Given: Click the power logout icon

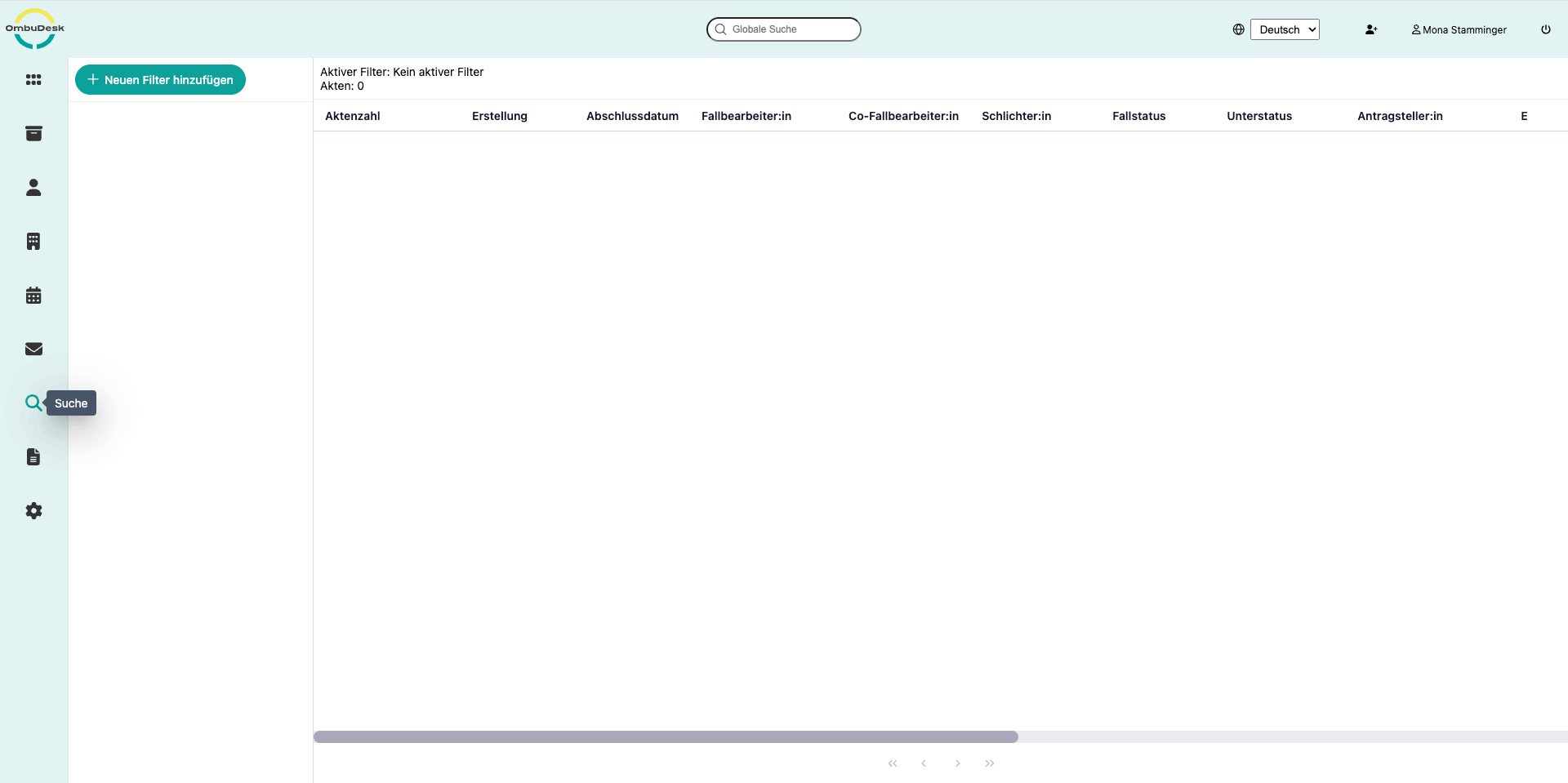Looking at the screenshot, I should 1546,29.
